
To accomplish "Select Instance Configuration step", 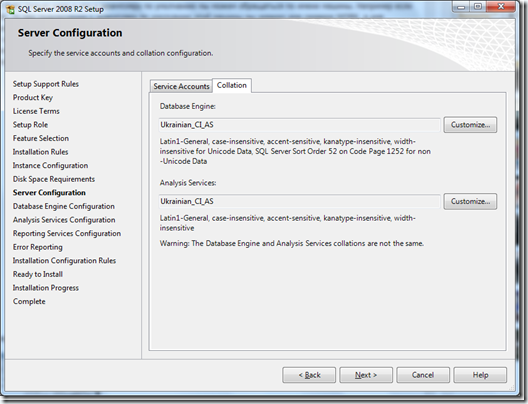I will pos(51,165).
